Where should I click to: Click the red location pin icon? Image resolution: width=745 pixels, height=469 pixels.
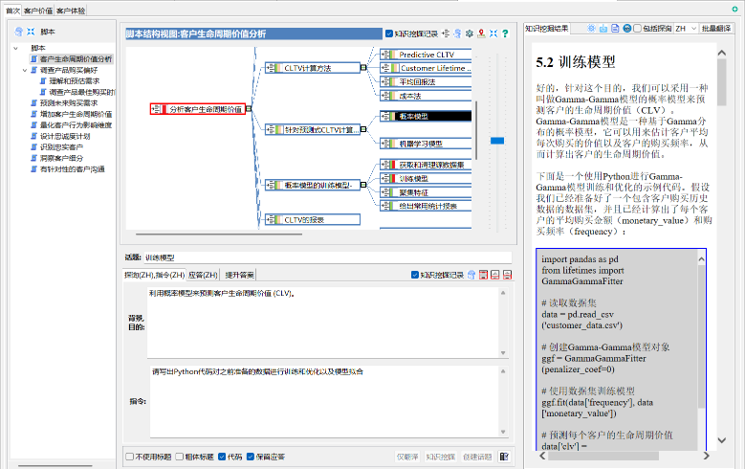click(481, 33)
